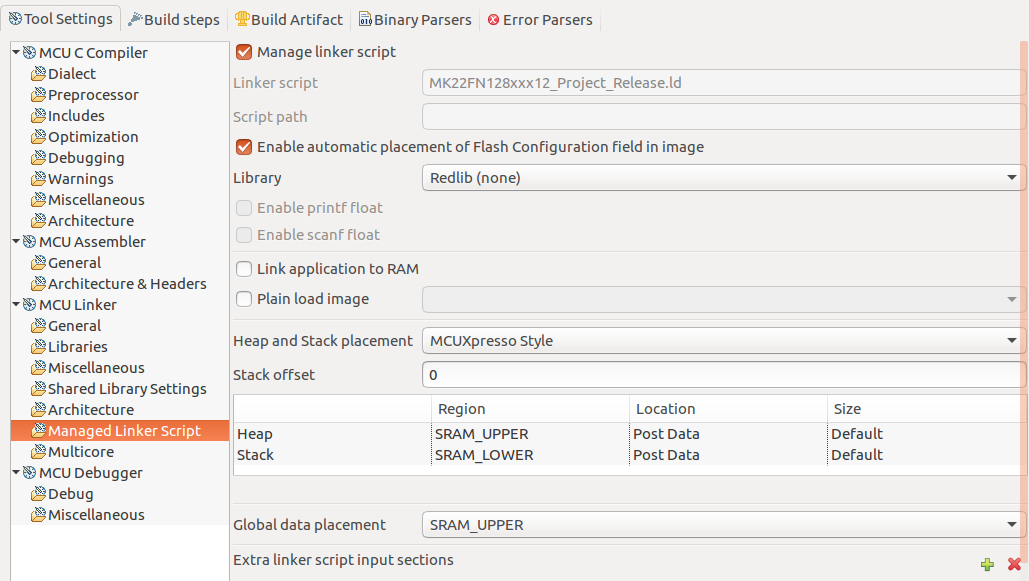Click the Build steps tab icon
Image resolution: width=1029 pixels, height=581 pixels.
[x=135, y=19]
